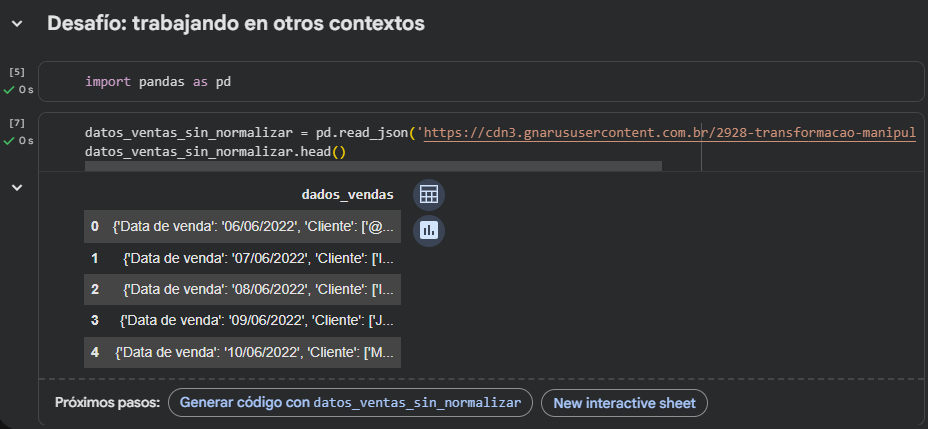Collapse the output of the read_json cell
928x429 pixels.
coord(17,187)
